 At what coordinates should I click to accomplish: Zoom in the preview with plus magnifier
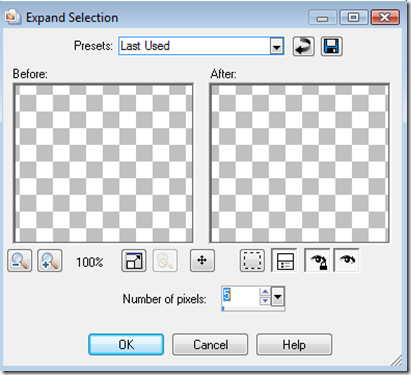point(50,261)
